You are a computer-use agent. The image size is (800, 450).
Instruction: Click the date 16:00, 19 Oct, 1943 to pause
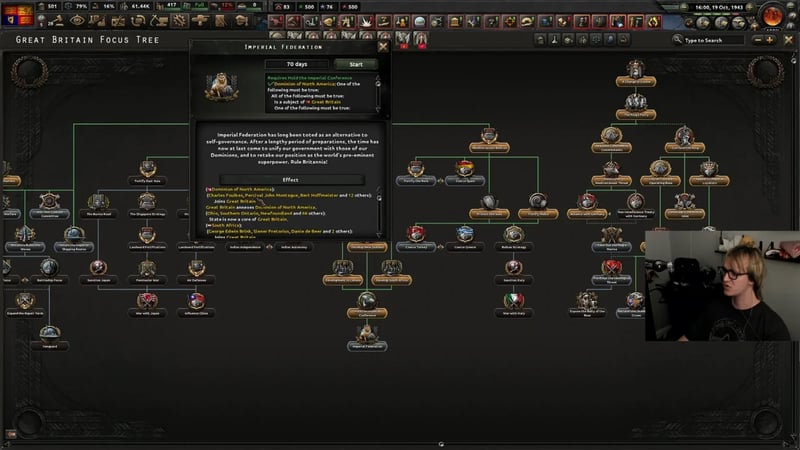(x=718, y=7)
